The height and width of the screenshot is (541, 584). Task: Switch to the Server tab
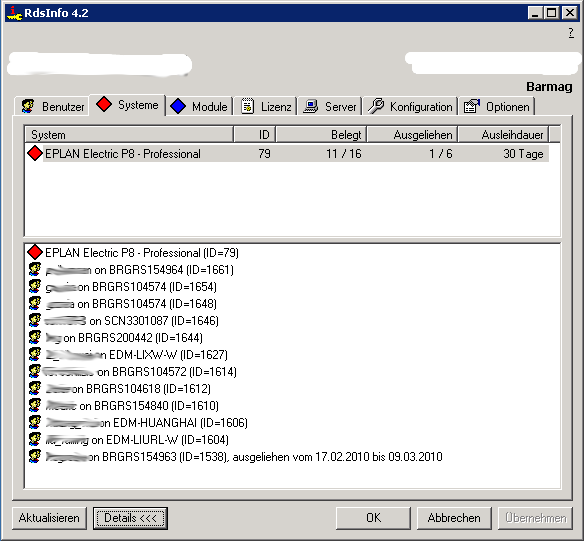pos(330,106)
